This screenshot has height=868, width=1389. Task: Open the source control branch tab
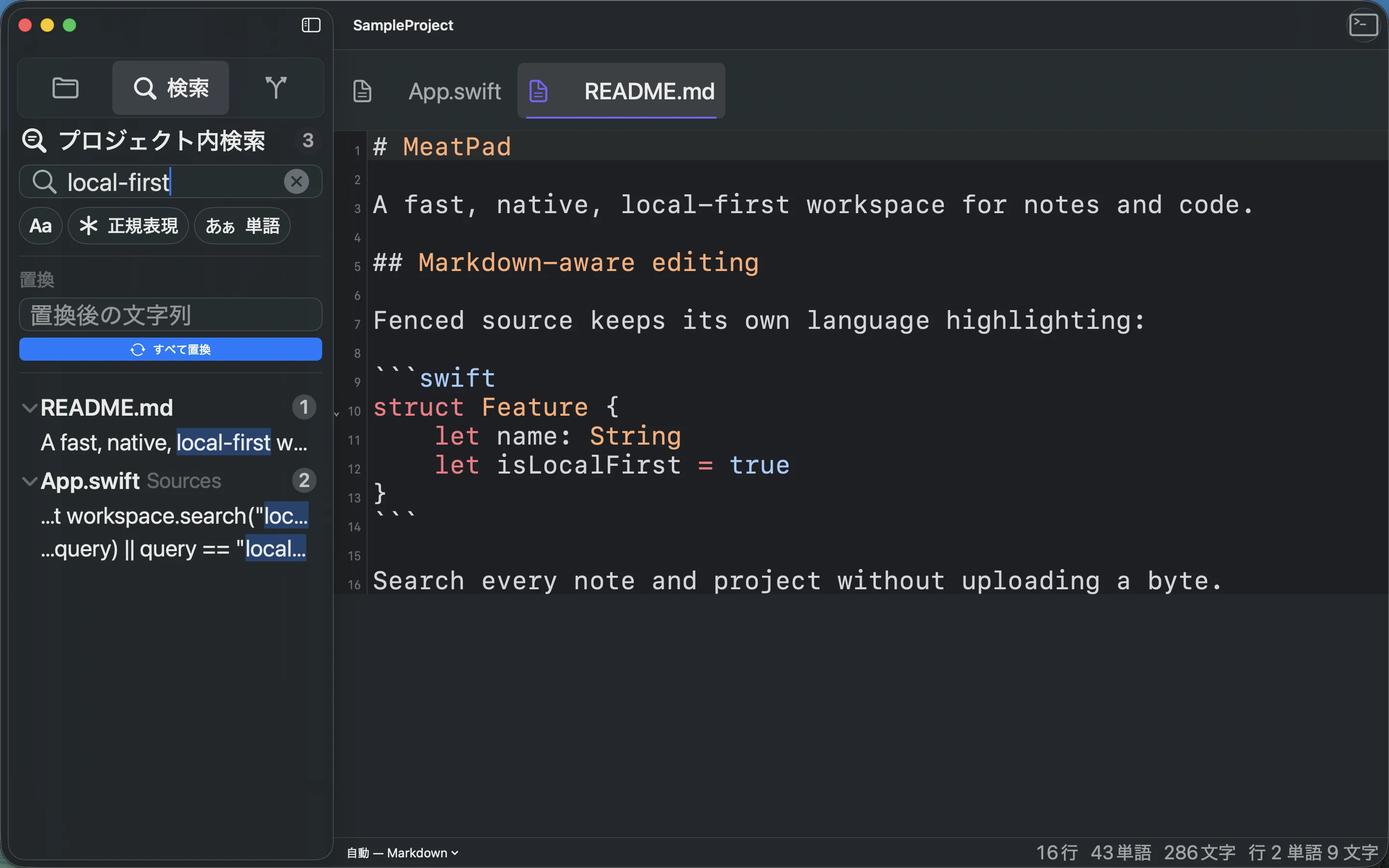[276, 88]
